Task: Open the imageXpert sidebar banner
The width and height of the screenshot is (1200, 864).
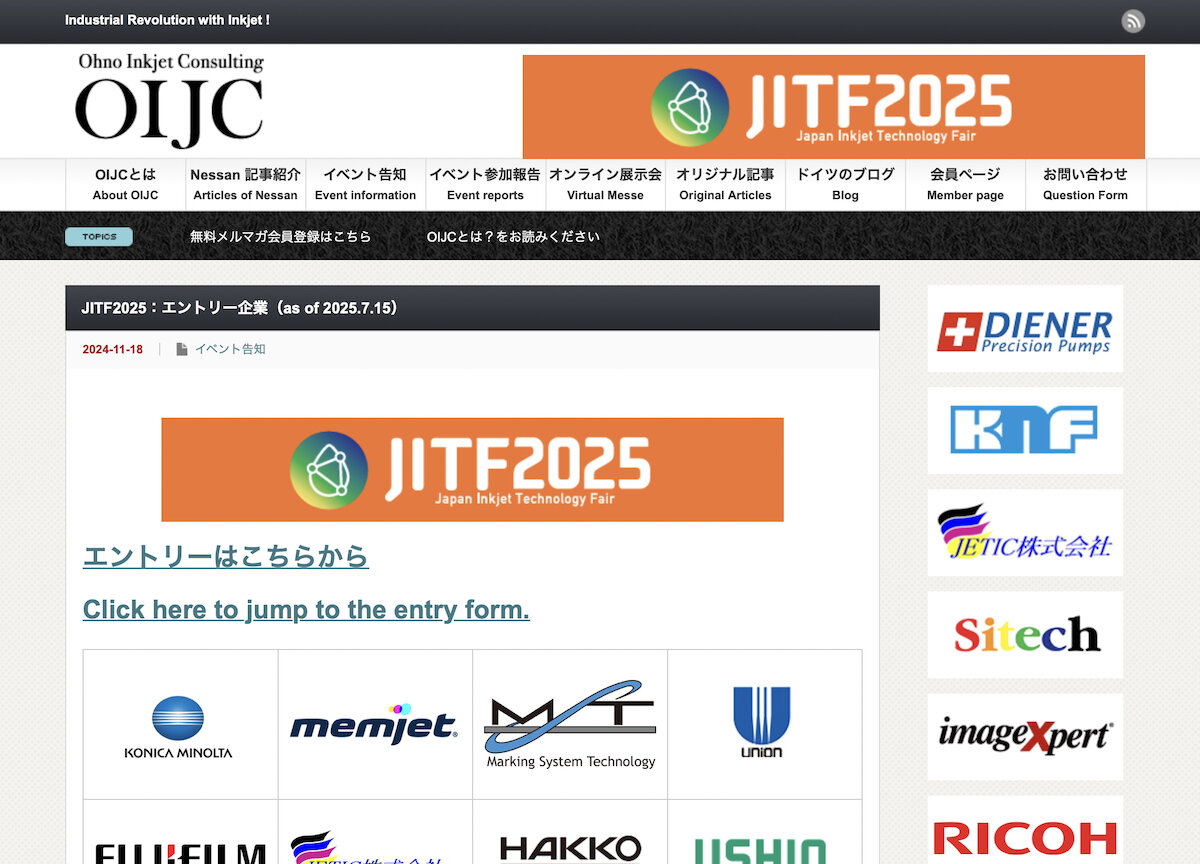Action: tap(1025, 737)
